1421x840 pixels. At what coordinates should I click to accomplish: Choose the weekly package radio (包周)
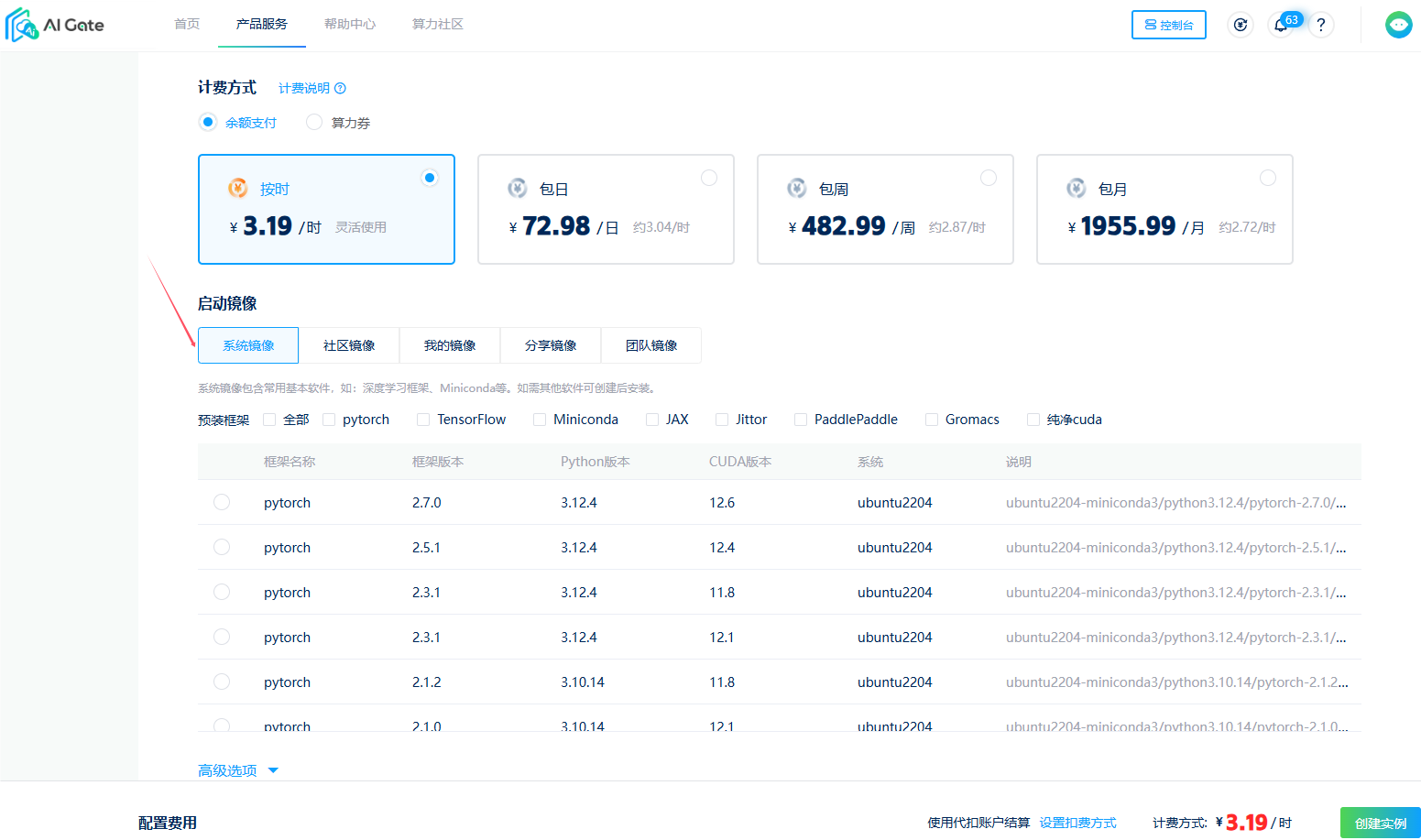(x=989, y=178)
